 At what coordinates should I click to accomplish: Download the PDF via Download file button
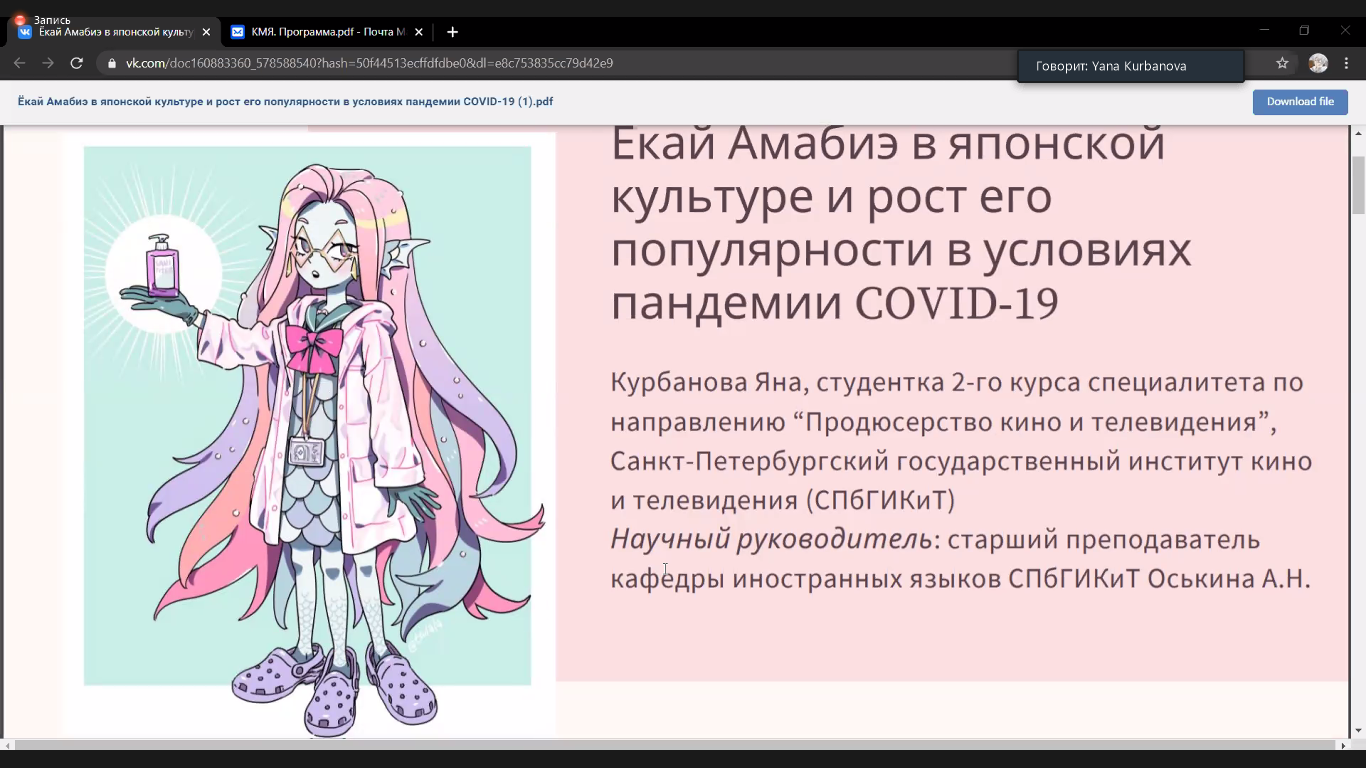1300,102
